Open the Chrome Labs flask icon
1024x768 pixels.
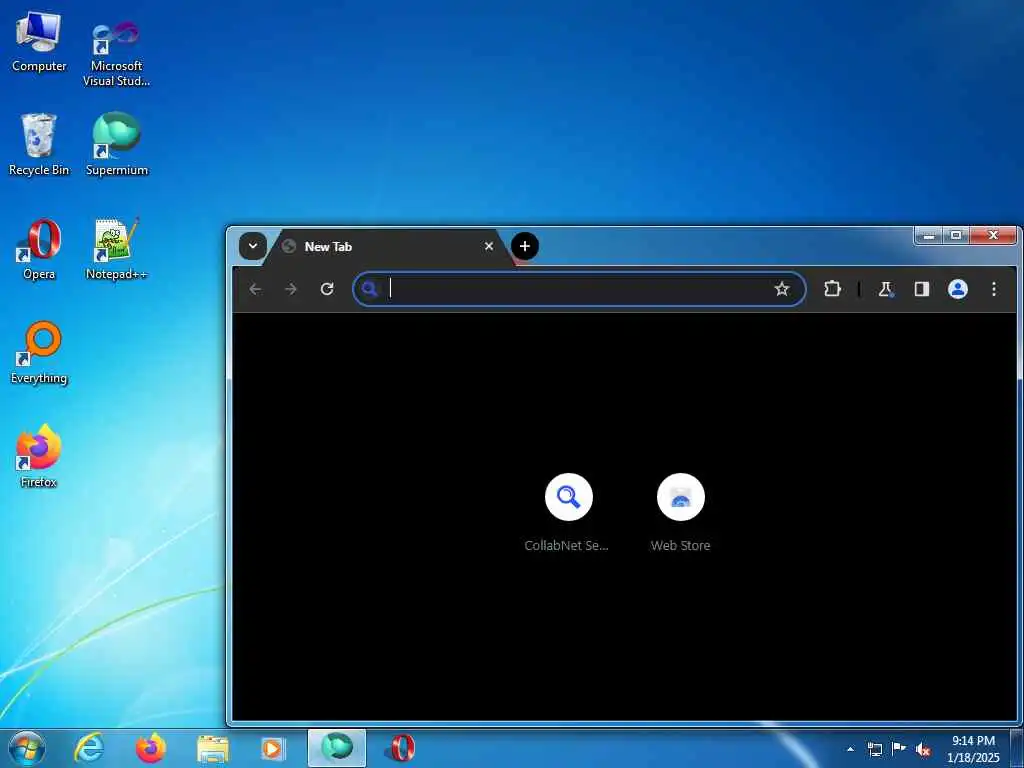click(x=886, y=289)
